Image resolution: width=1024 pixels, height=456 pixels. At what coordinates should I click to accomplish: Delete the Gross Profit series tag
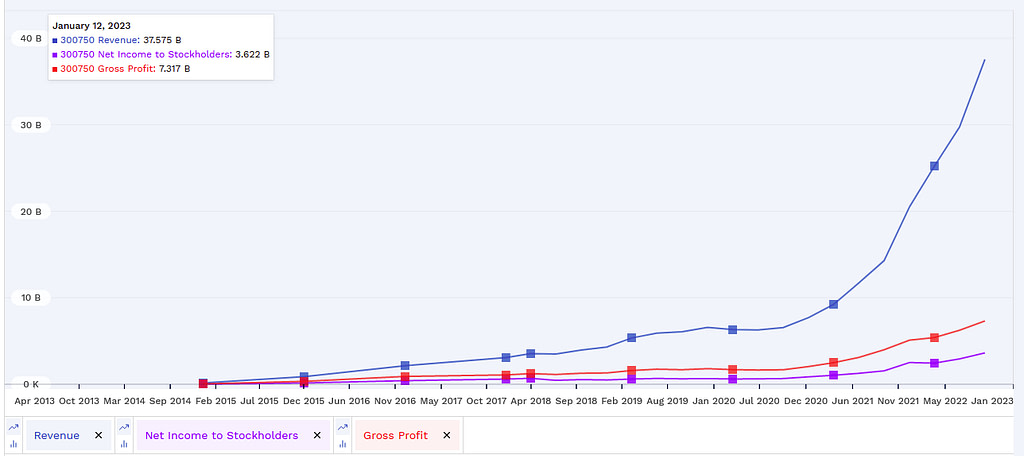point(446,435)
